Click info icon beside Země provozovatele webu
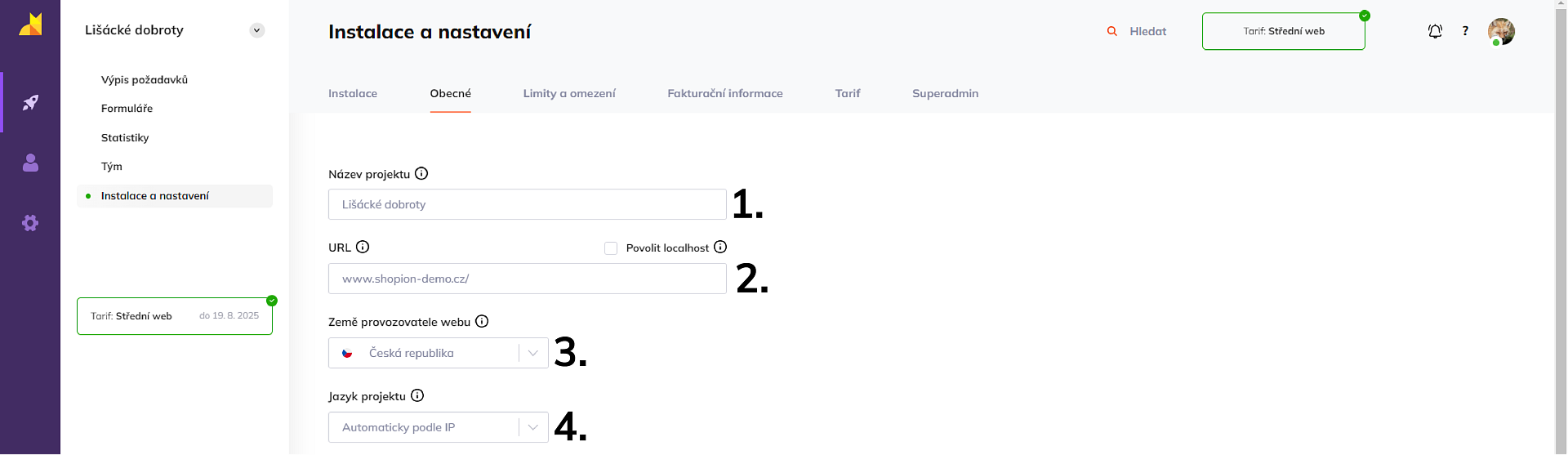The height and width of the screenshot is (455, 1568). 482,321
